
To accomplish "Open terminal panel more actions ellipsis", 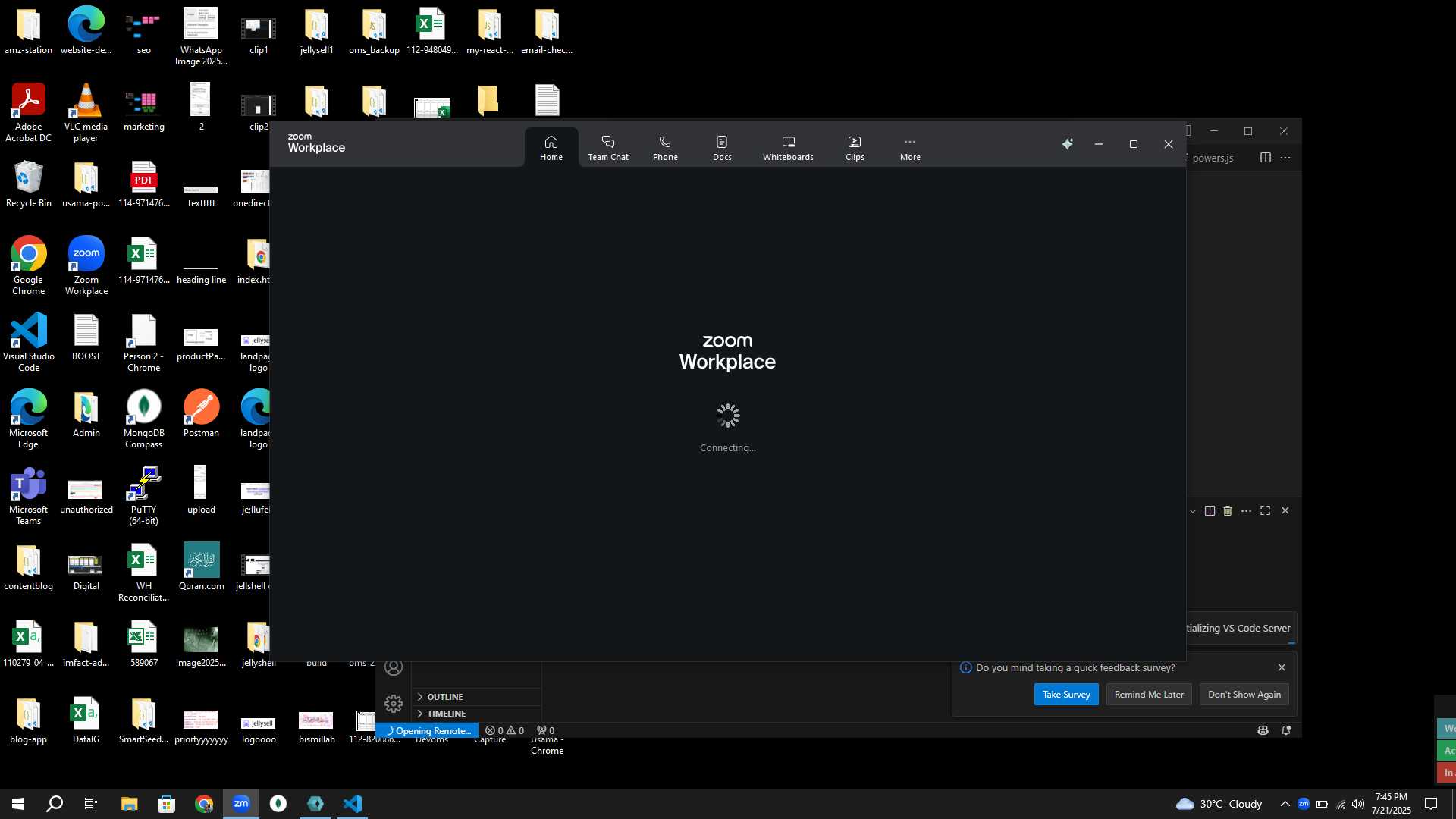I will tap(1246, 511).
